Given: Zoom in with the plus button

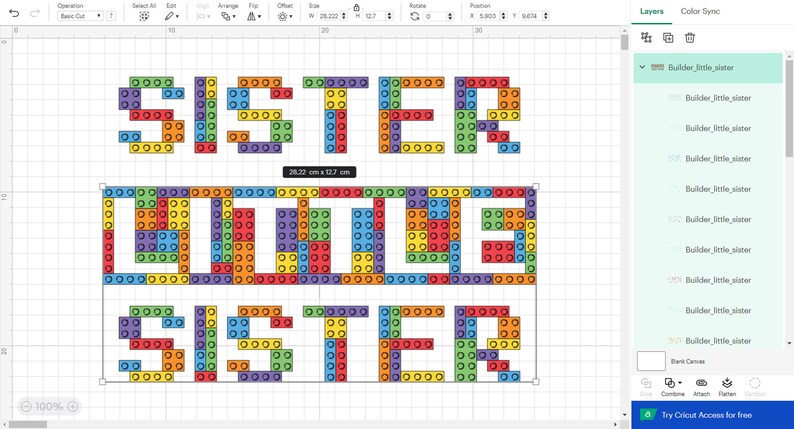Looking at the screenshot, I should (x=73, y=406).
